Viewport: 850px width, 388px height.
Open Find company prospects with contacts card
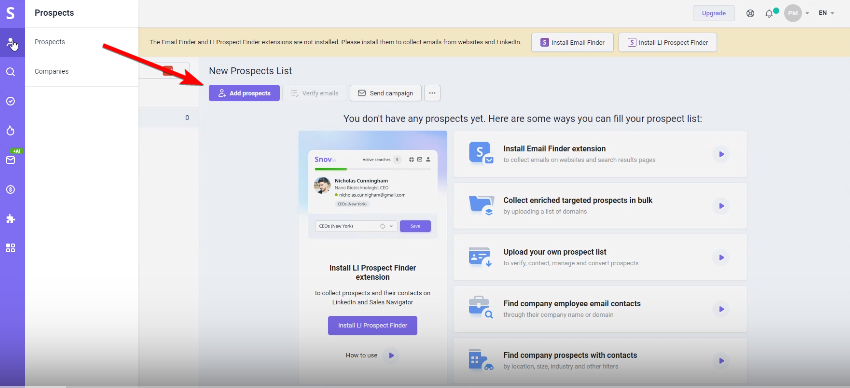tap(600, 360)
